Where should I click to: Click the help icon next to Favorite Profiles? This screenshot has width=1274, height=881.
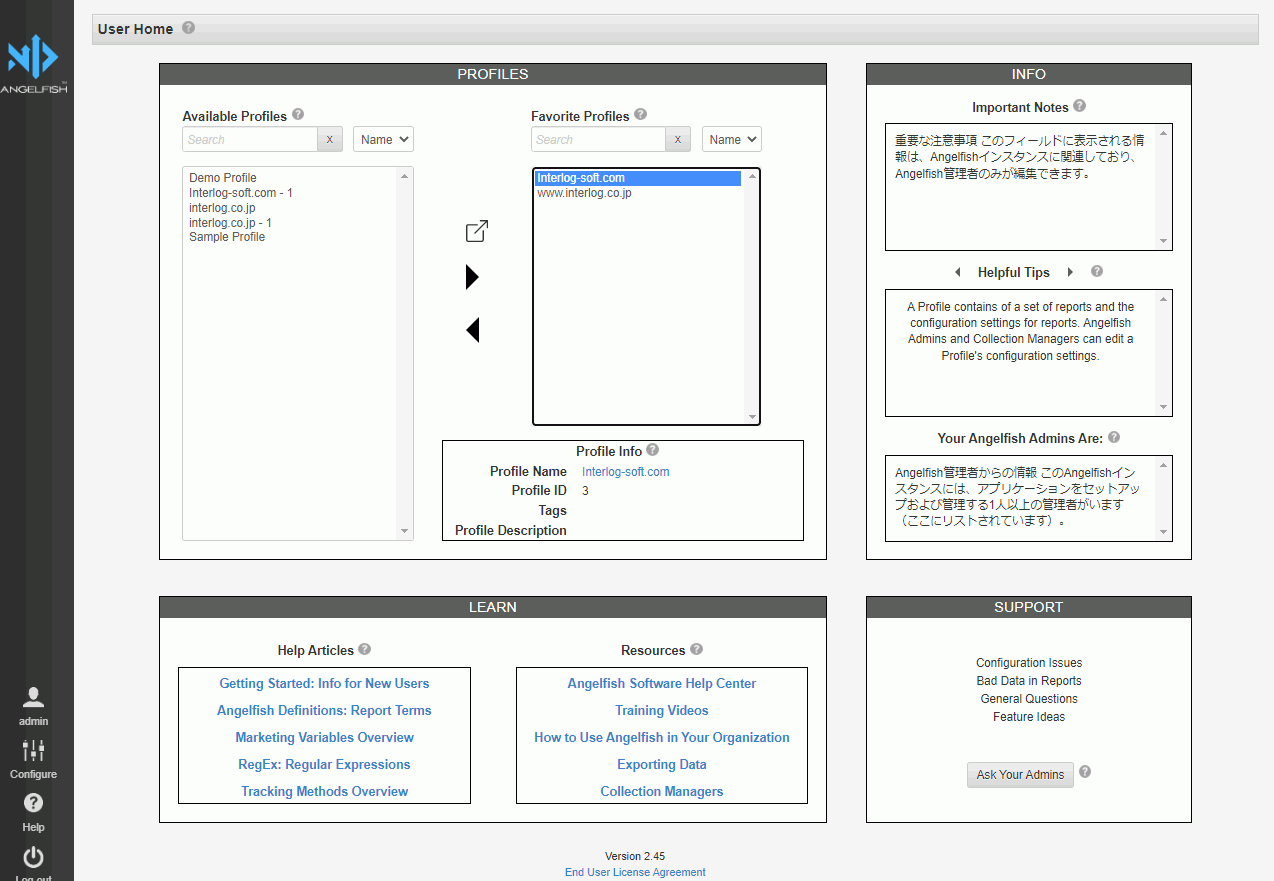tap(641, 114)
